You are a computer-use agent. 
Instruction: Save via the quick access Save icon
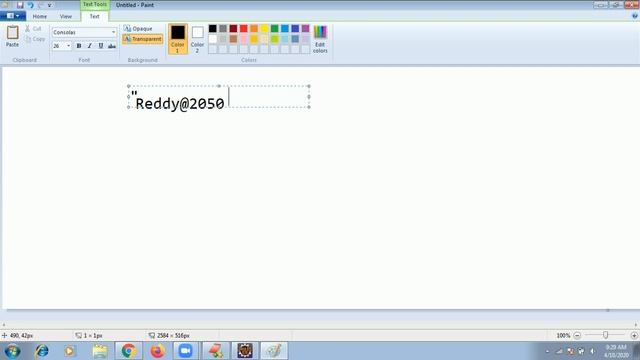coord(20,5)
